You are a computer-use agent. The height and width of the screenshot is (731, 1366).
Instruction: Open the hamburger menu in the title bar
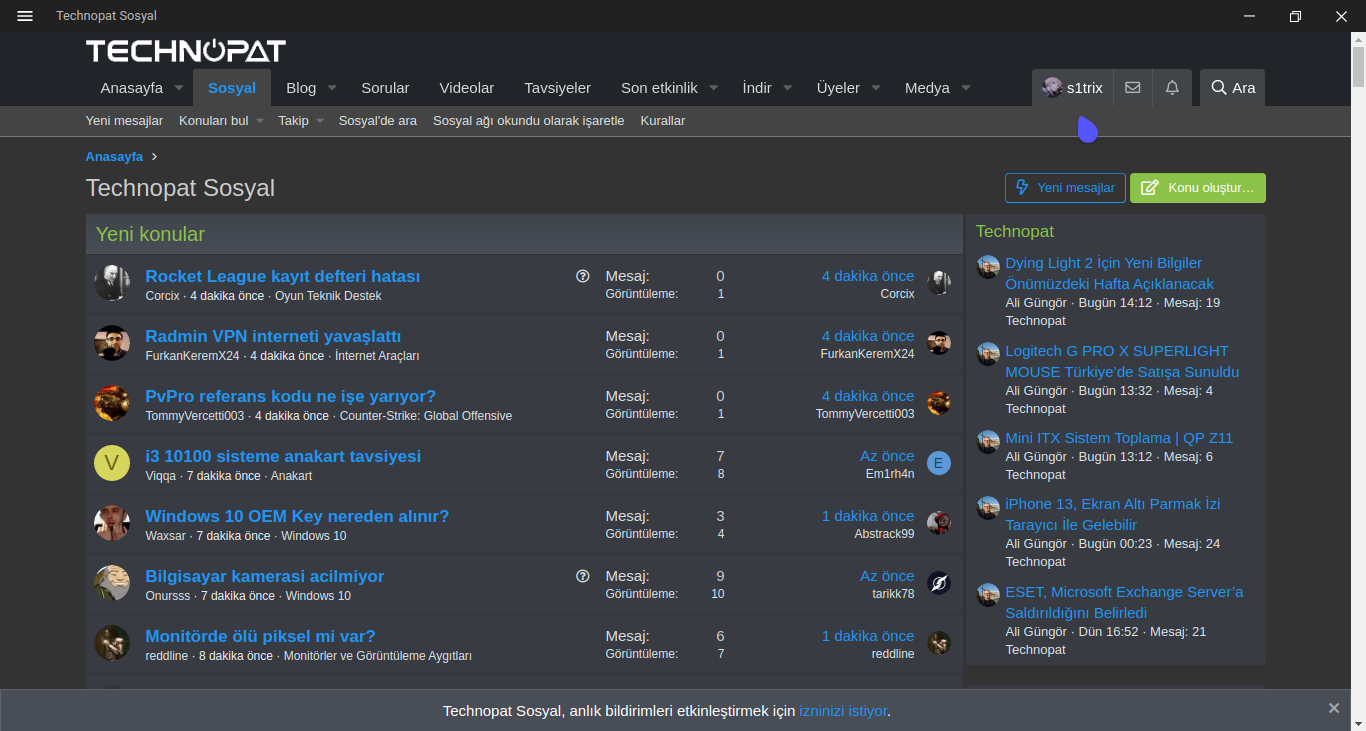[25, 16]
